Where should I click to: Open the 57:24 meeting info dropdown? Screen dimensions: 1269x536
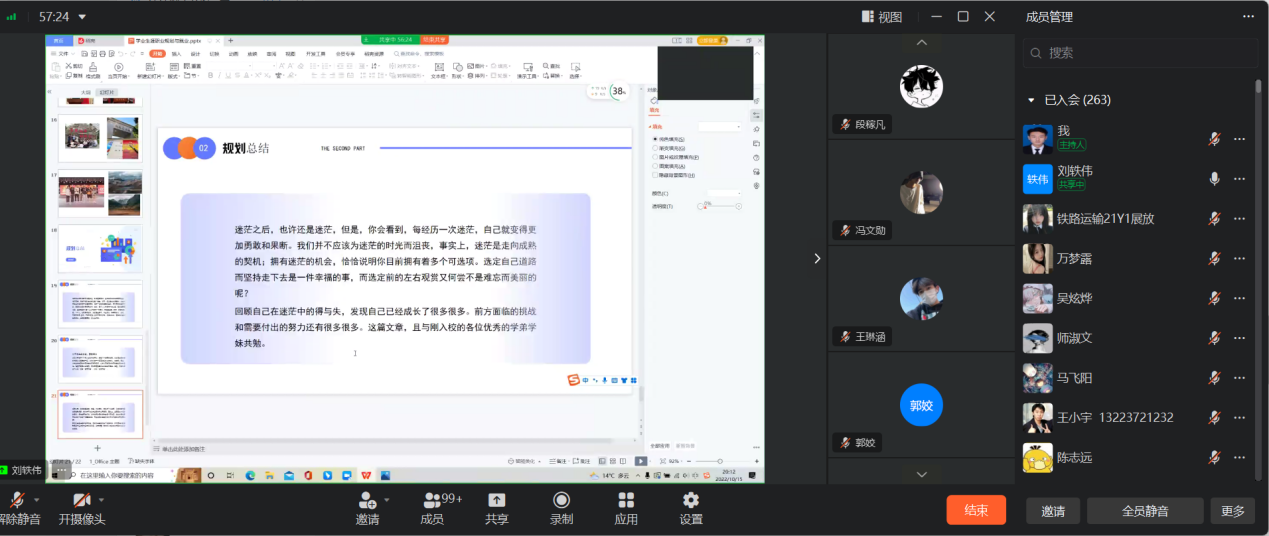(x=82, y=17)
